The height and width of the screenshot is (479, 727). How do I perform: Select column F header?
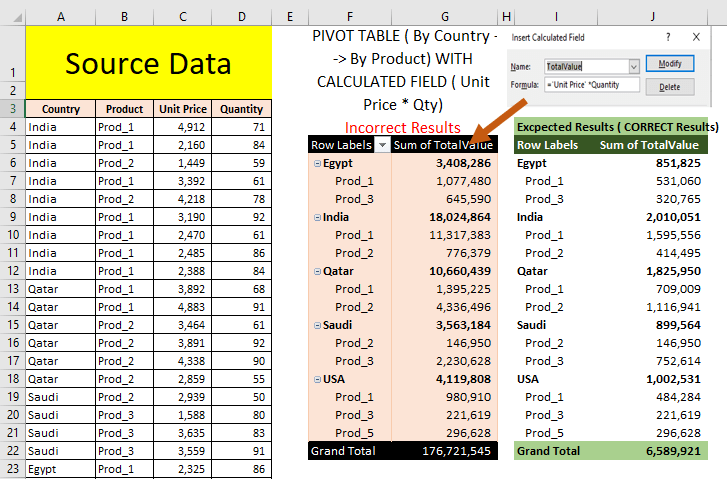(350, 17)
